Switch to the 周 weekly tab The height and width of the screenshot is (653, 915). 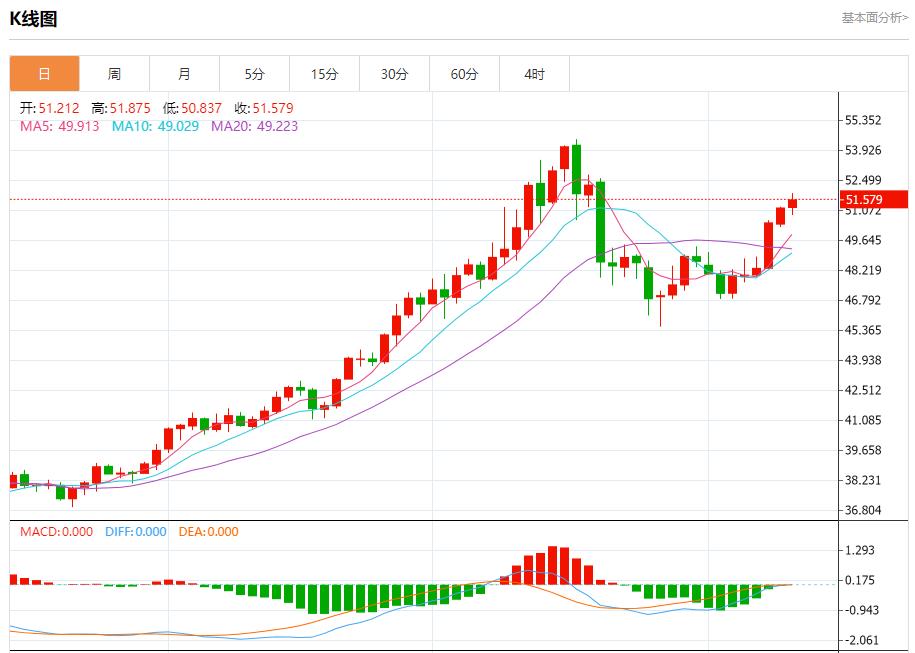pyautogui.click(x=114, y=74)
